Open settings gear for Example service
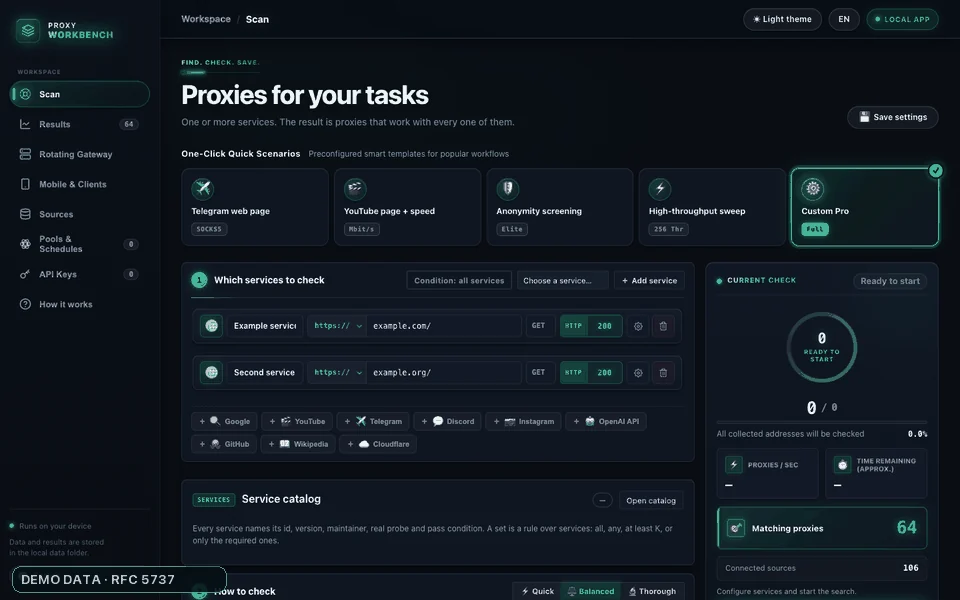 pyautogui.click(x=638, y=326)
